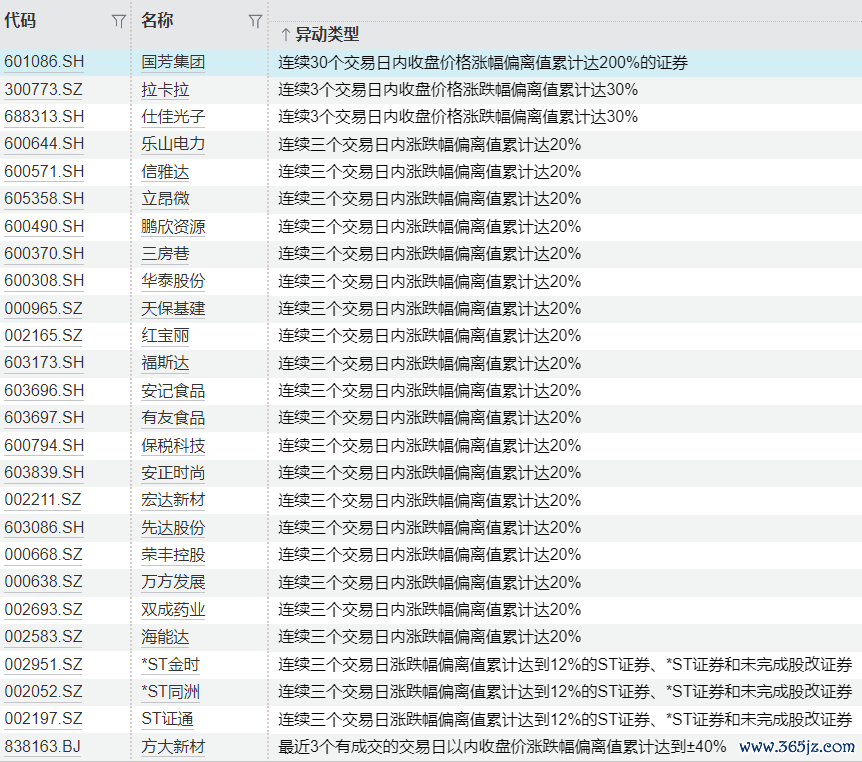Open stock name 双成药业
This screenshot has width=862, height=762.
tap(173, 609)
